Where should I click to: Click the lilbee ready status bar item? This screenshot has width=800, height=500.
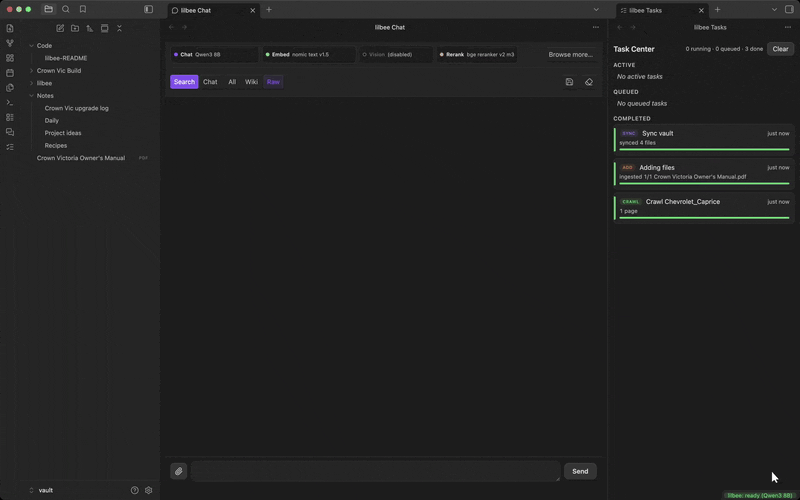point(760,495)
